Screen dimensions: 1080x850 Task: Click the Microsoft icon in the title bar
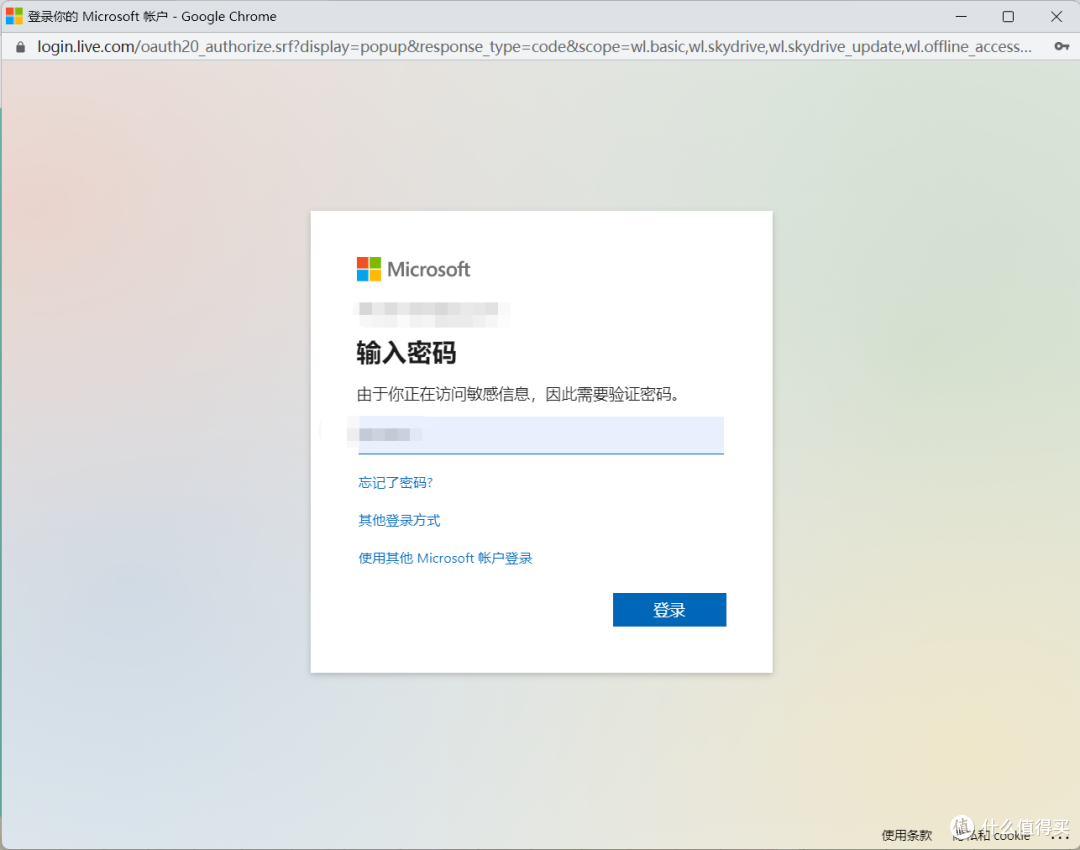pyautogui.click(x=14, y=16)
